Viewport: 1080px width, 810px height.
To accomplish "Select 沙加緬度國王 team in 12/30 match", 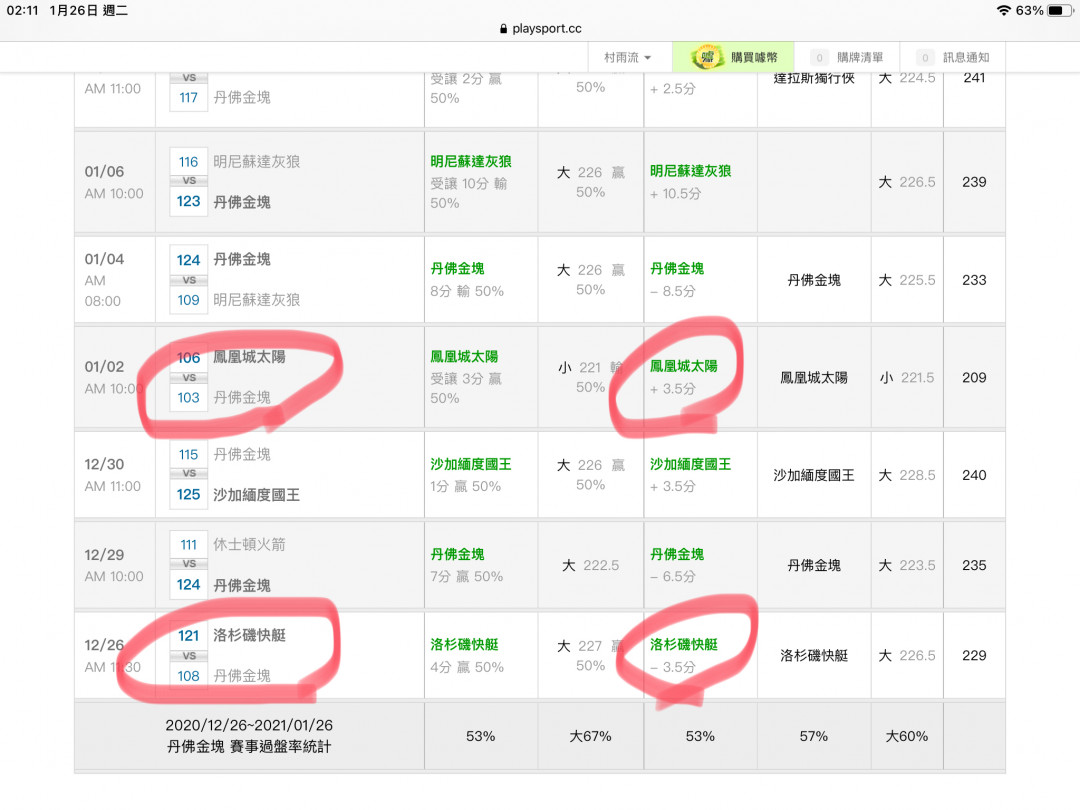I will click(x=256, y=495).
